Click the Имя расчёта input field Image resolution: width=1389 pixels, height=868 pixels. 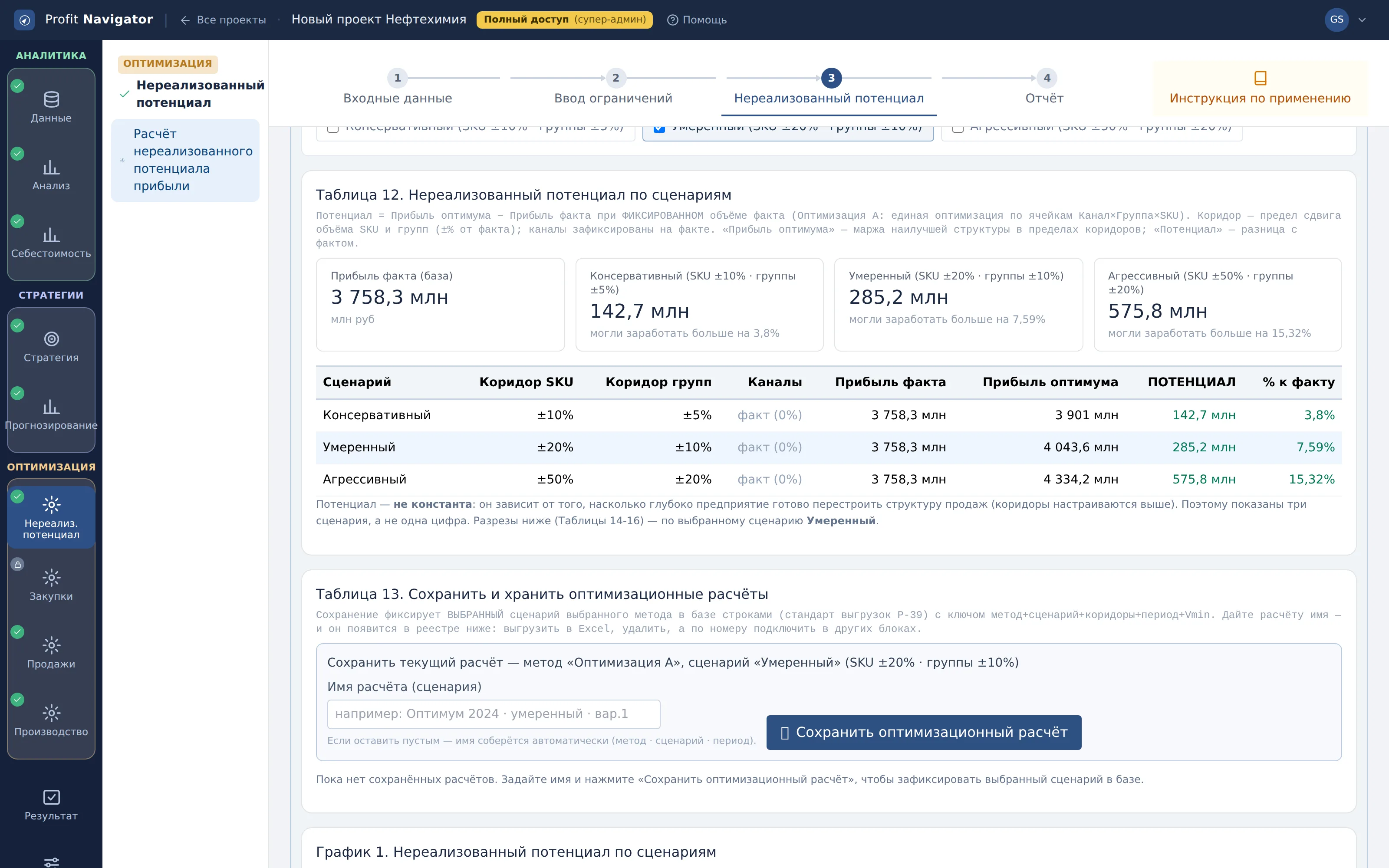494,713
